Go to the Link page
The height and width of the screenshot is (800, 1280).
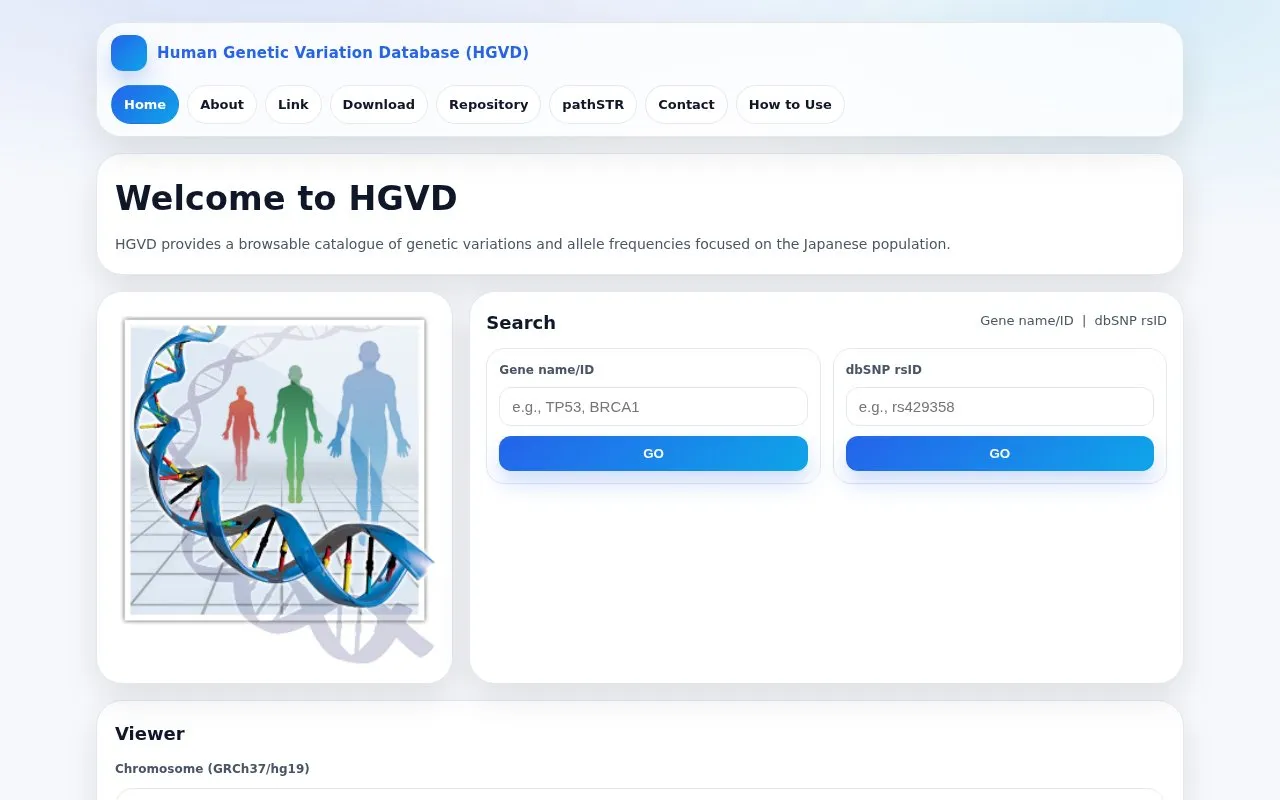click(293, 104)
